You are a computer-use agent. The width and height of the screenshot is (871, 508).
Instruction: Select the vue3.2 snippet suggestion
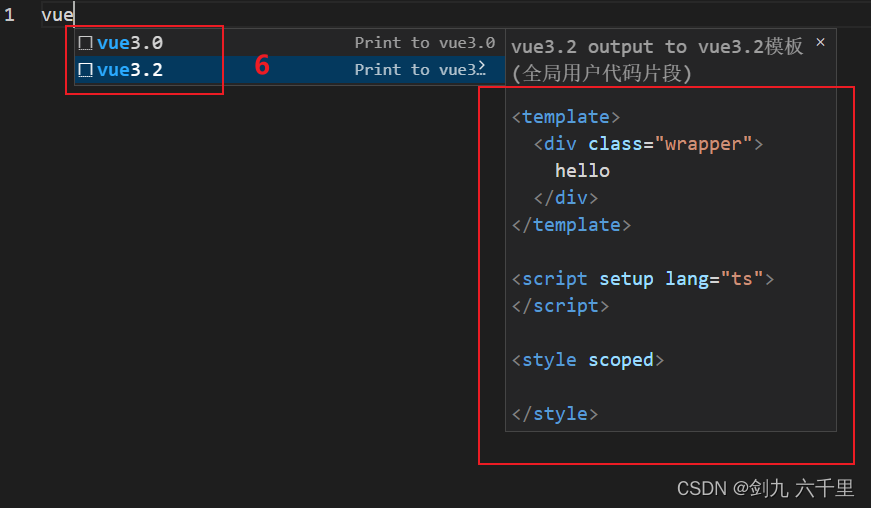point(289,70)
